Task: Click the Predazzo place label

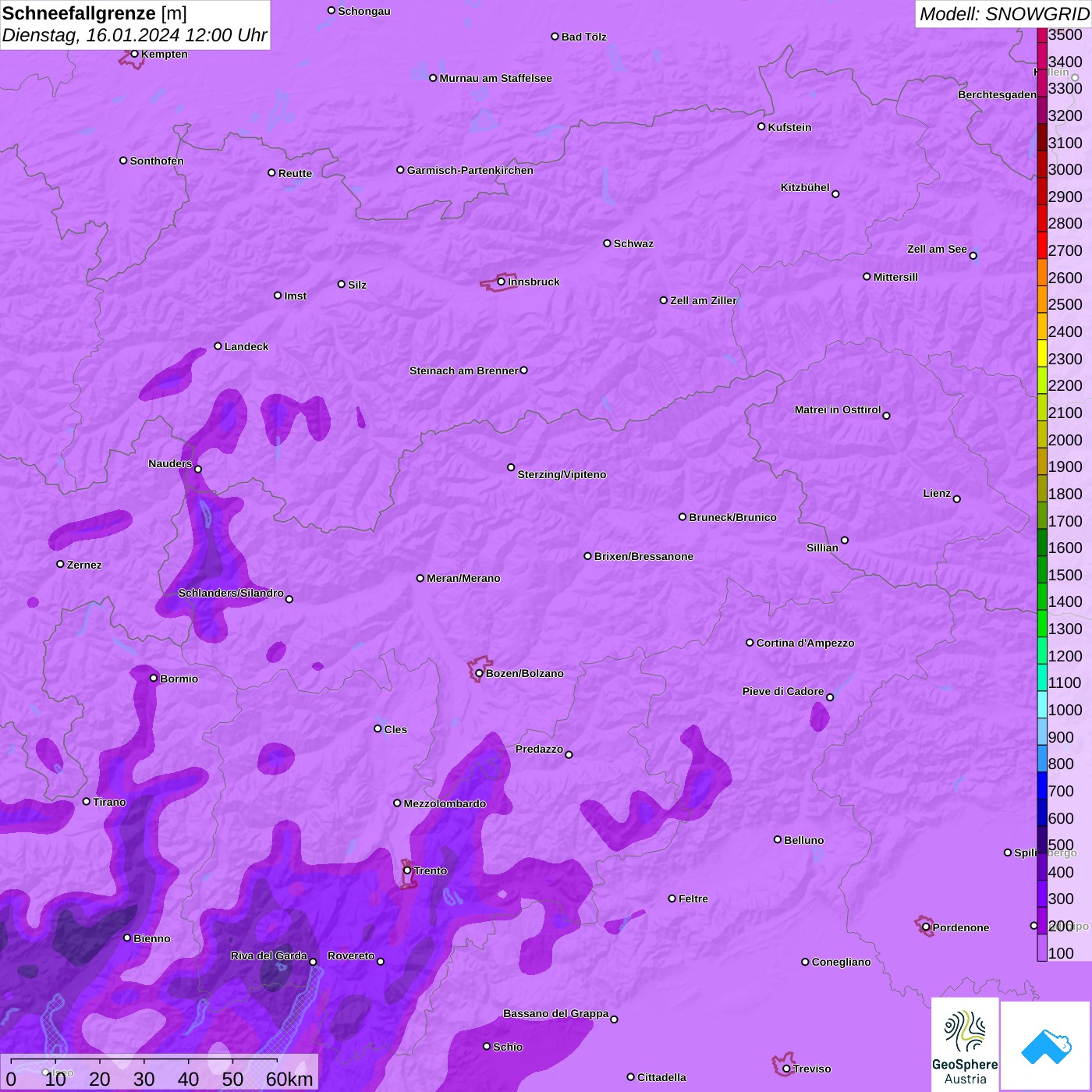Action: click(539, 749)
